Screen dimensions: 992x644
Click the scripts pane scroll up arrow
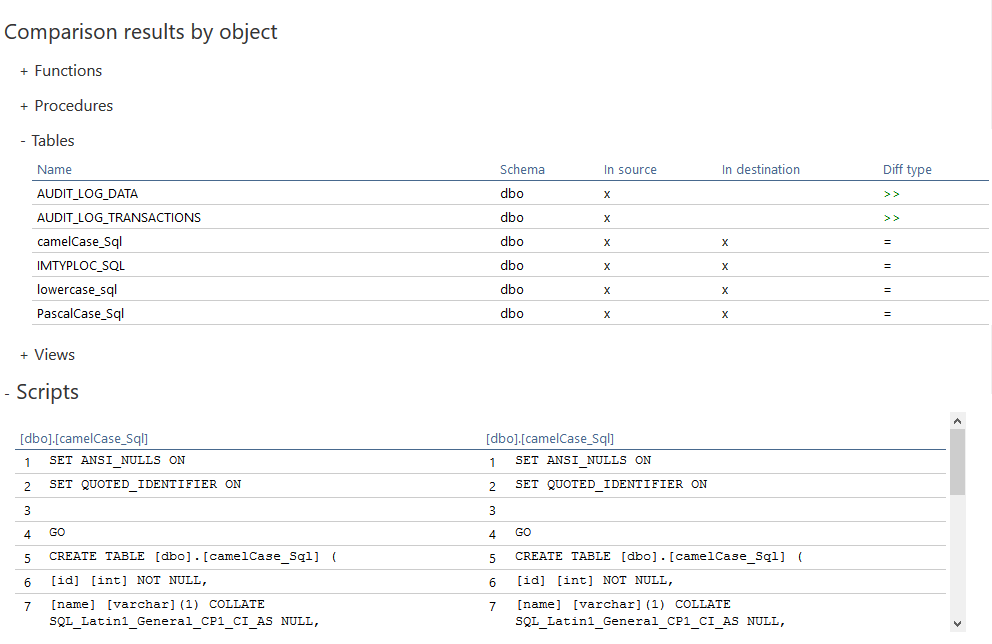(957, 421)
